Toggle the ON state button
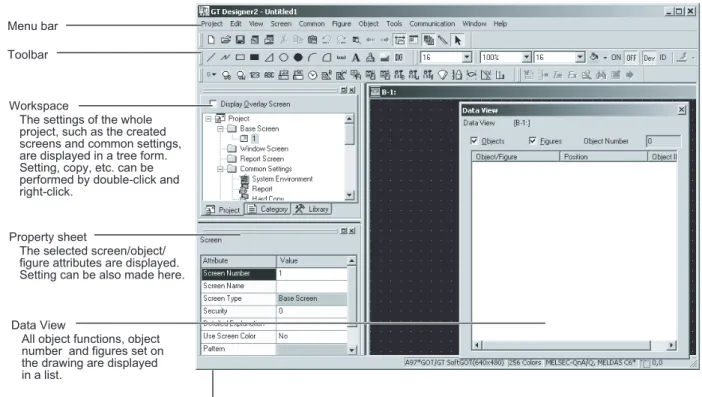Screen dimensions: 702x397 616,57
